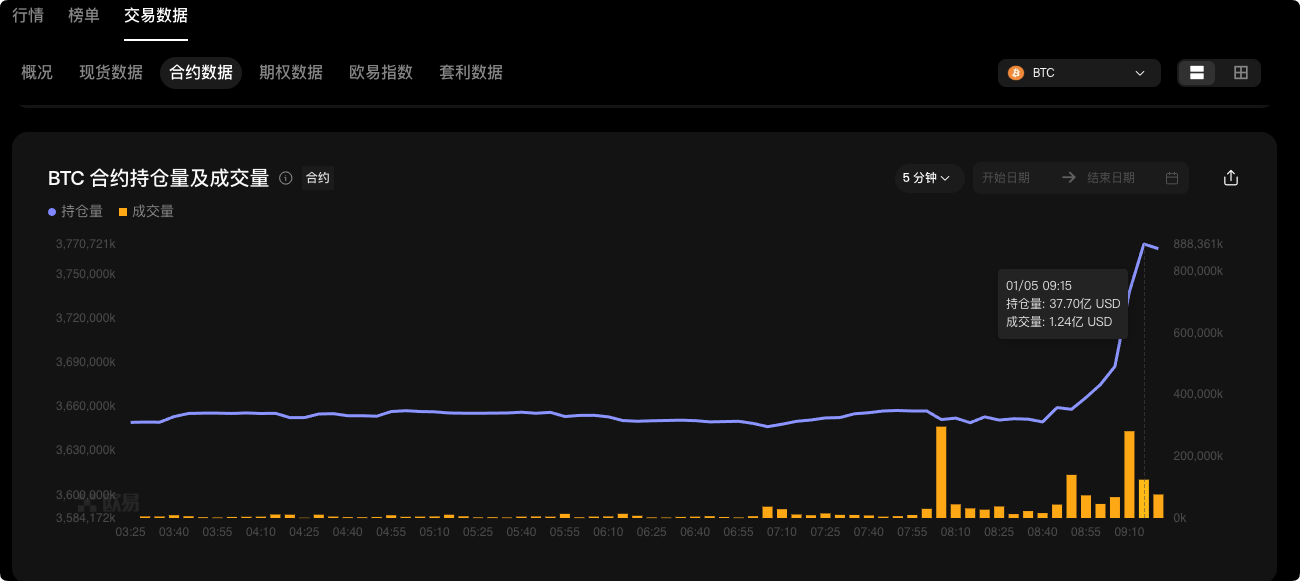Click the orange Bitcoin coin icon
This screenshot has width=1300, height=581.
1016,73
